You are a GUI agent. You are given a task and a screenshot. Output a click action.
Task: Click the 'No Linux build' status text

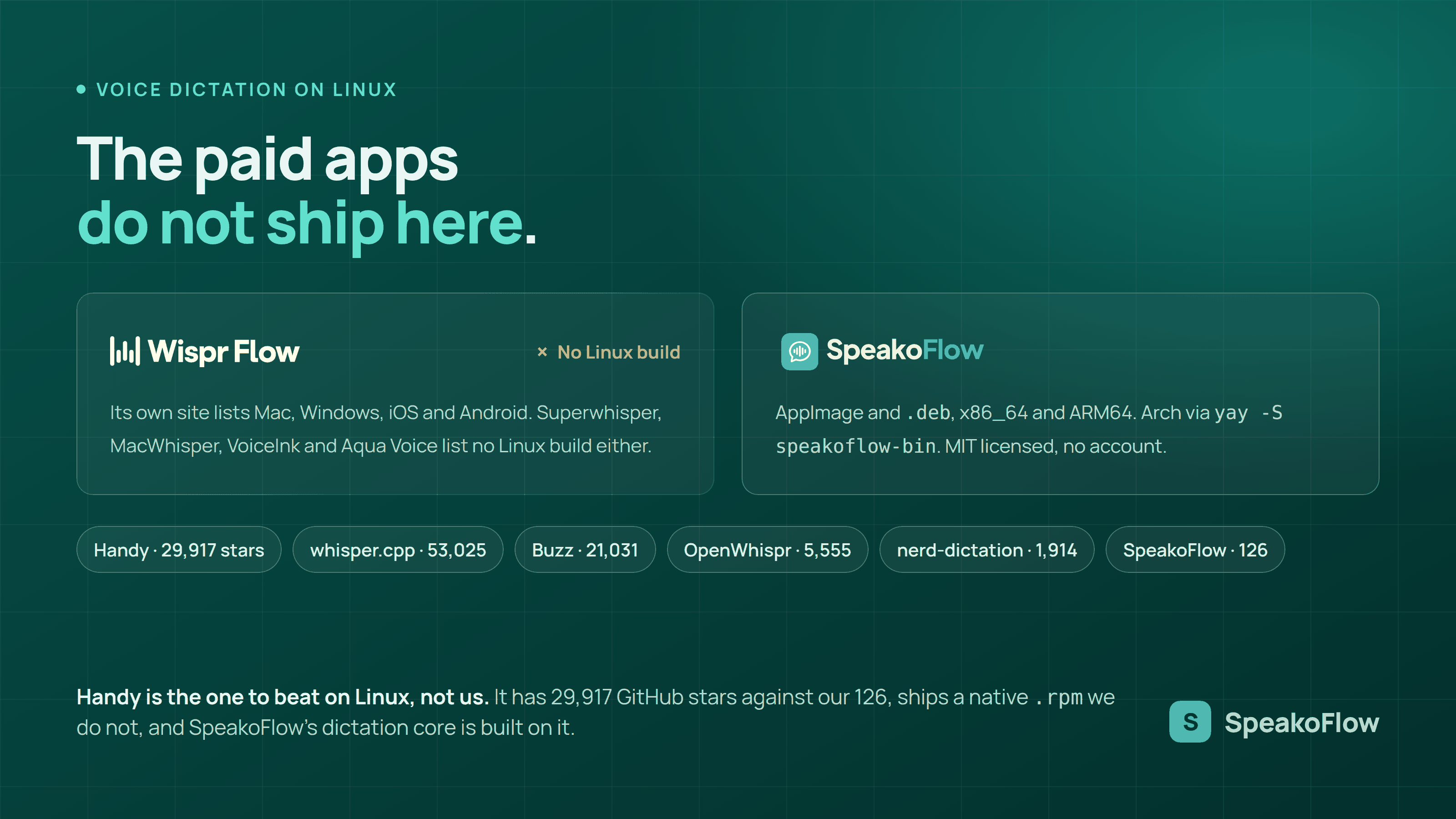point(618,353)
